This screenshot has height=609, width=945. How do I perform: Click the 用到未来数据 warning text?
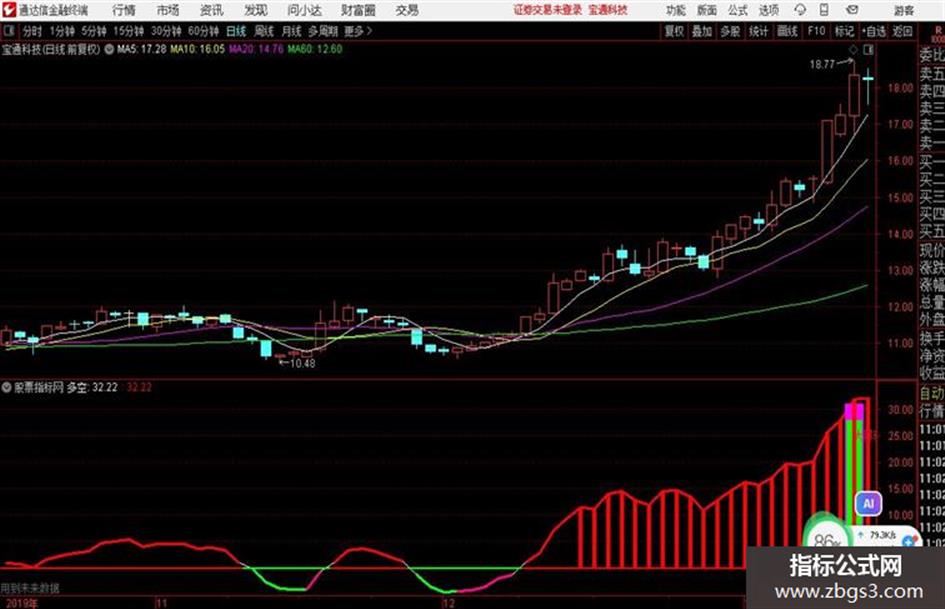coord(30,588)
